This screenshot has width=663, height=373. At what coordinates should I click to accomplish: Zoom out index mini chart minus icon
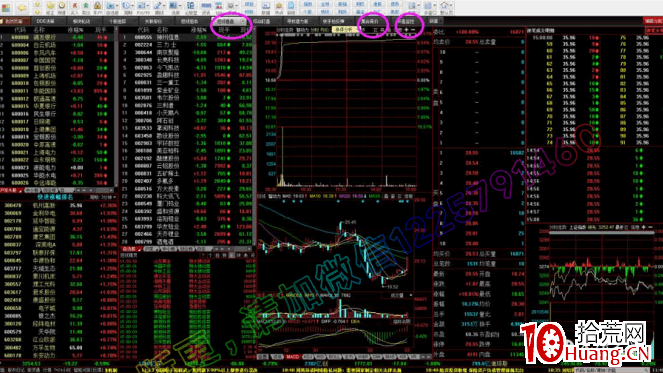(x=650, y=227)
